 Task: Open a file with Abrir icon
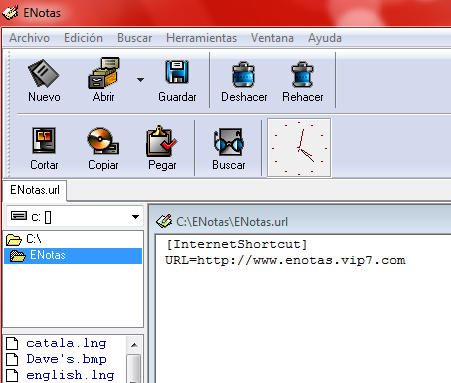pyautogui.click(x=104, y=73)
